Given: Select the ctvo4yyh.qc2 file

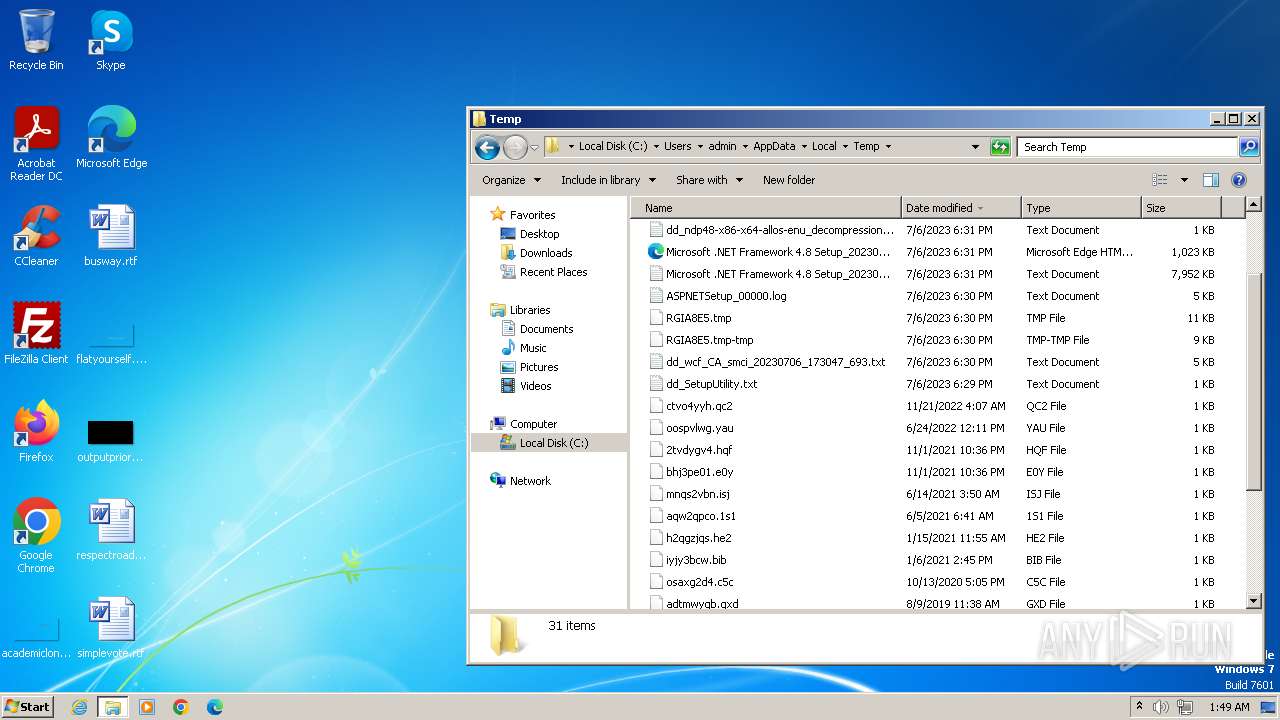Looking at the screenshot, I should coord(699,406).
